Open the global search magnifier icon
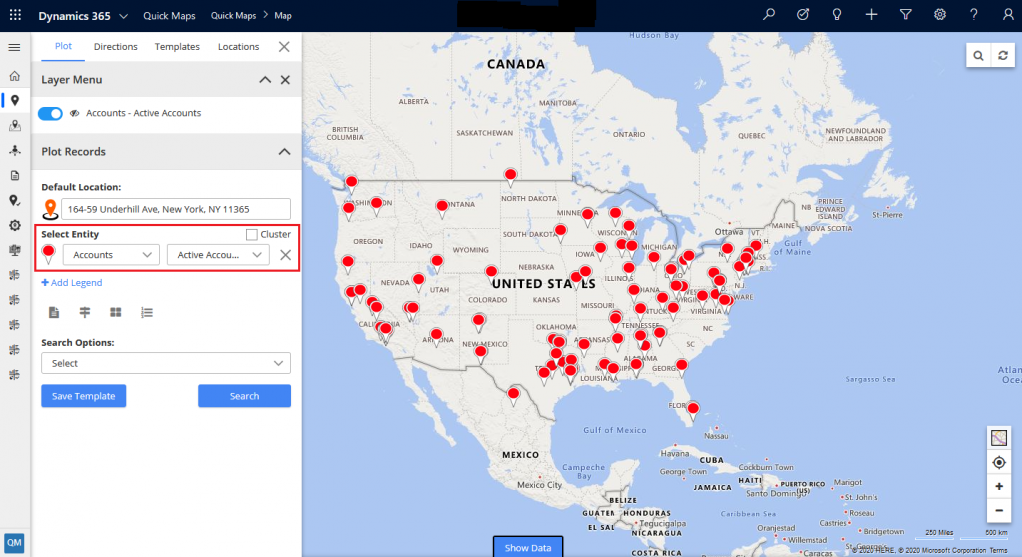This screenshot has width=1022, height=557. 769,14
